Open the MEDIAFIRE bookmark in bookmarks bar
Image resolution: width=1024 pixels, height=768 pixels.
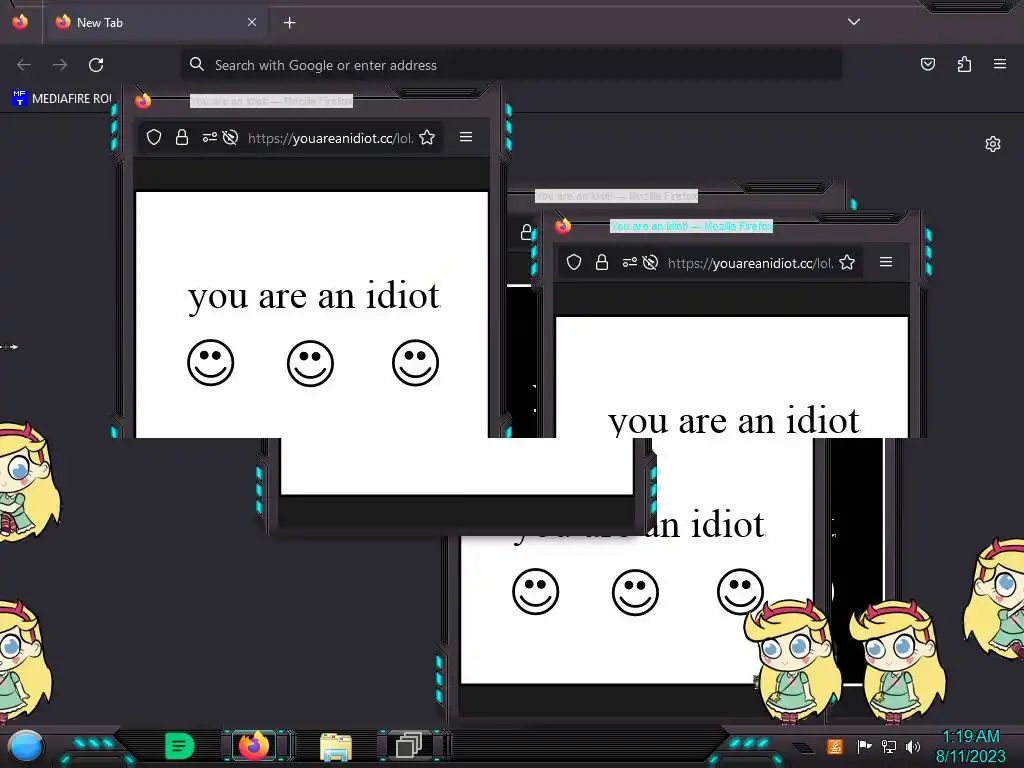[63, 99]
